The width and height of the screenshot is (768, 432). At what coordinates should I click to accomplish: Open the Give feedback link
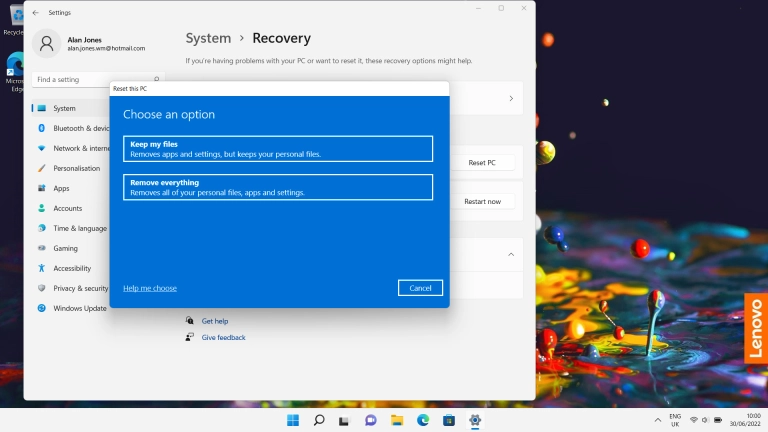coord(223,338)
